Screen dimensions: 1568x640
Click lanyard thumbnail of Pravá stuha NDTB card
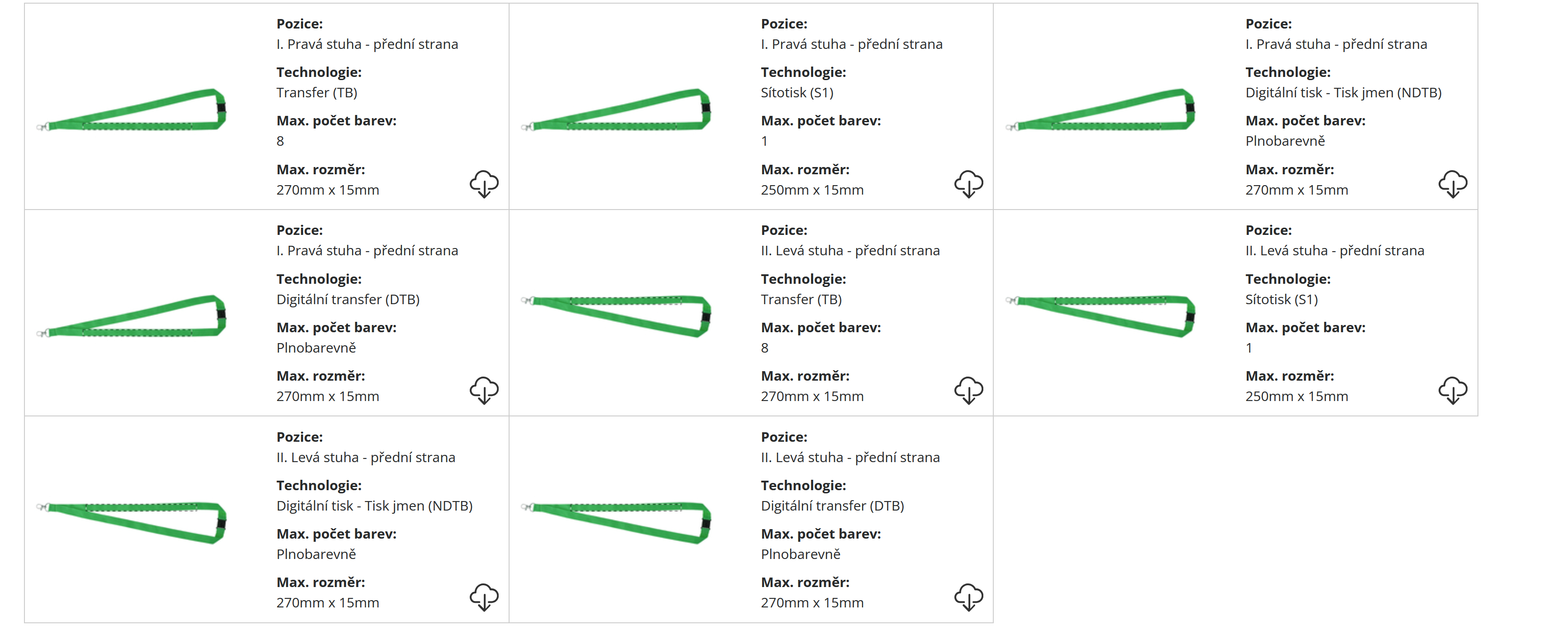click(x=1101, y=110)
